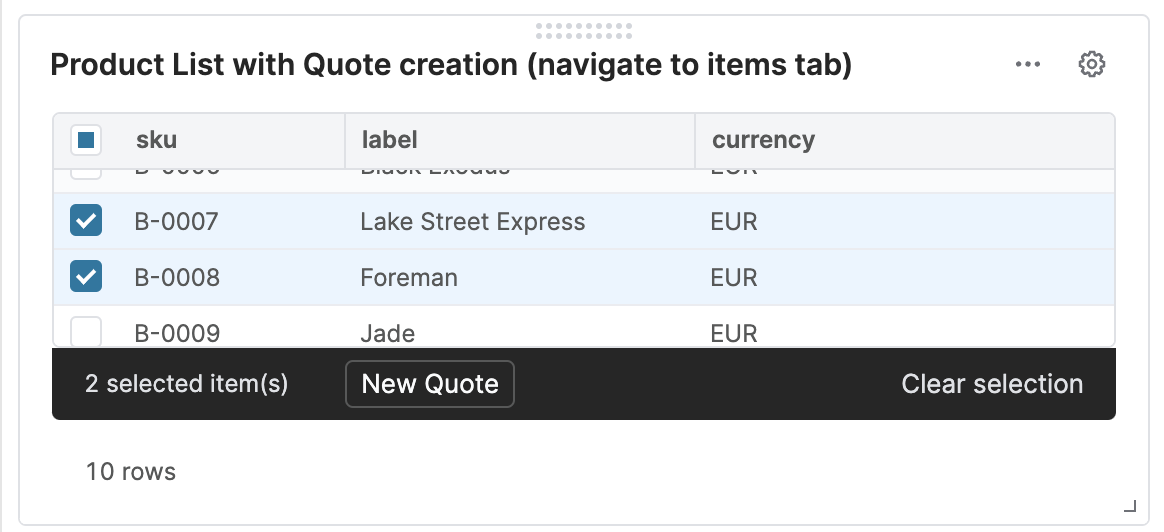This screenshot has width=1164, height=532.
Task: Select the Lake Street Express label cell
Action: [x=473, y=221]
